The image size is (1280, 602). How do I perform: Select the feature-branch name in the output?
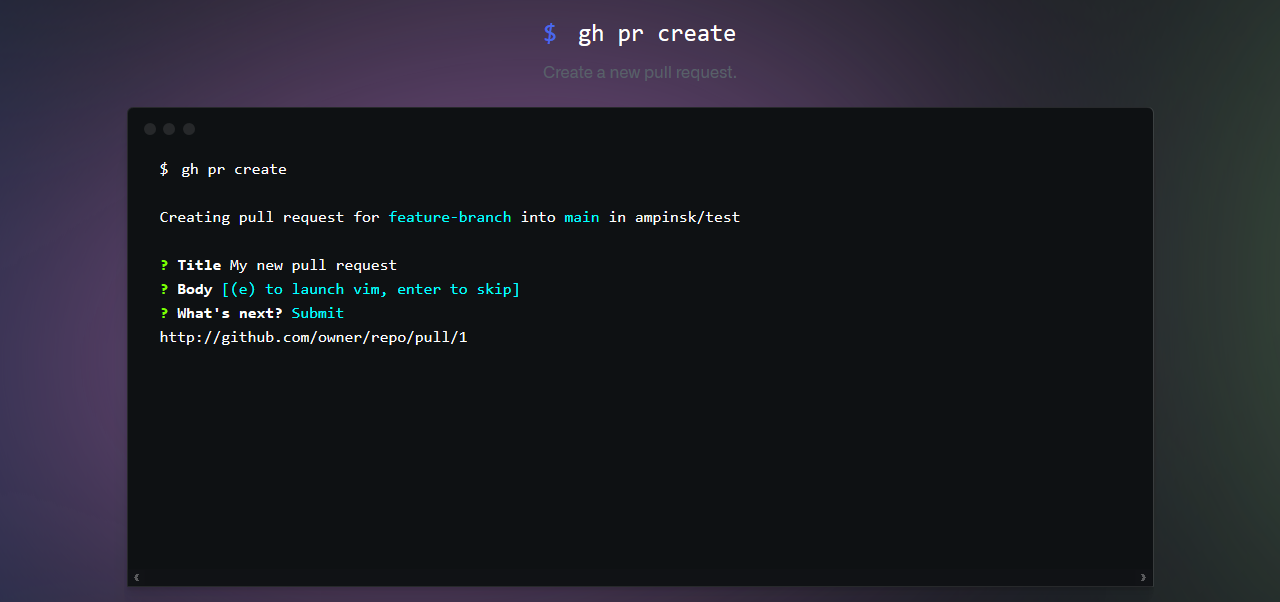(x=450, y=217)
